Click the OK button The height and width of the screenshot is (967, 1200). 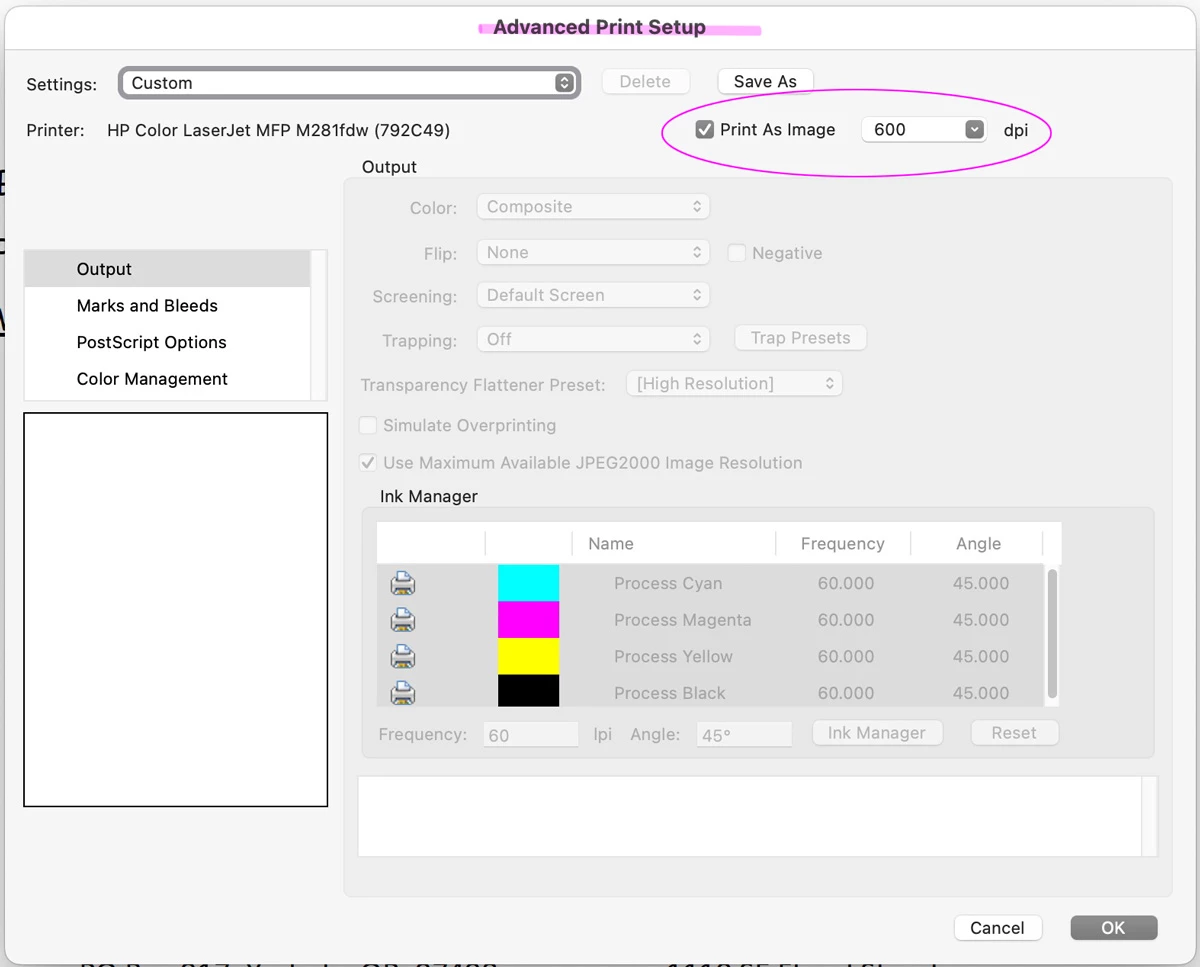point(1113,928)
